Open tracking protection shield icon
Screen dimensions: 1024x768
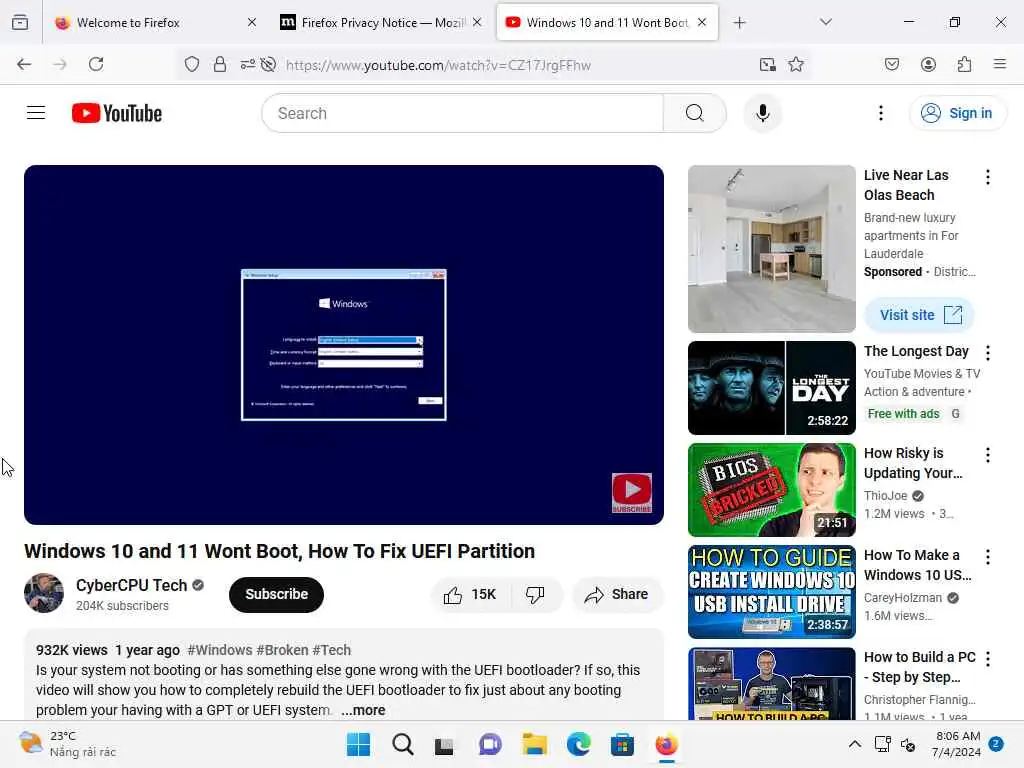[191, 64]
